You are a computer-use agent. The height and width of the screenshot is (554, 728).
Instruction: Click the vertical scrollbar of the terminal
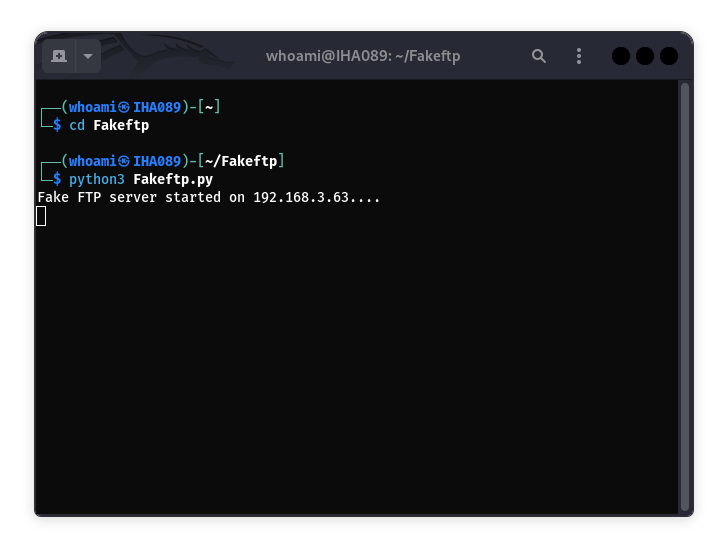[684, 297]
